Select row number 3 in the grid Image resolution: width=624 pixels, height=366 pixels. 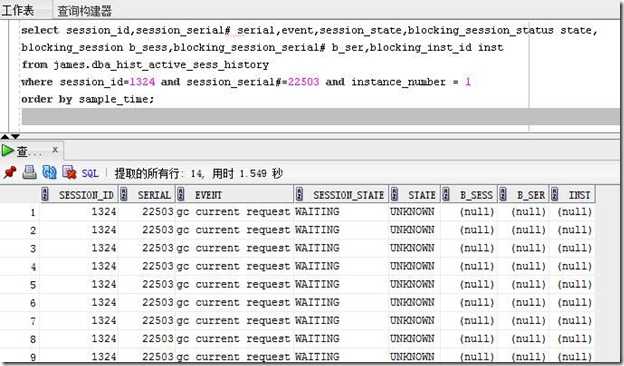click(20, 249)
